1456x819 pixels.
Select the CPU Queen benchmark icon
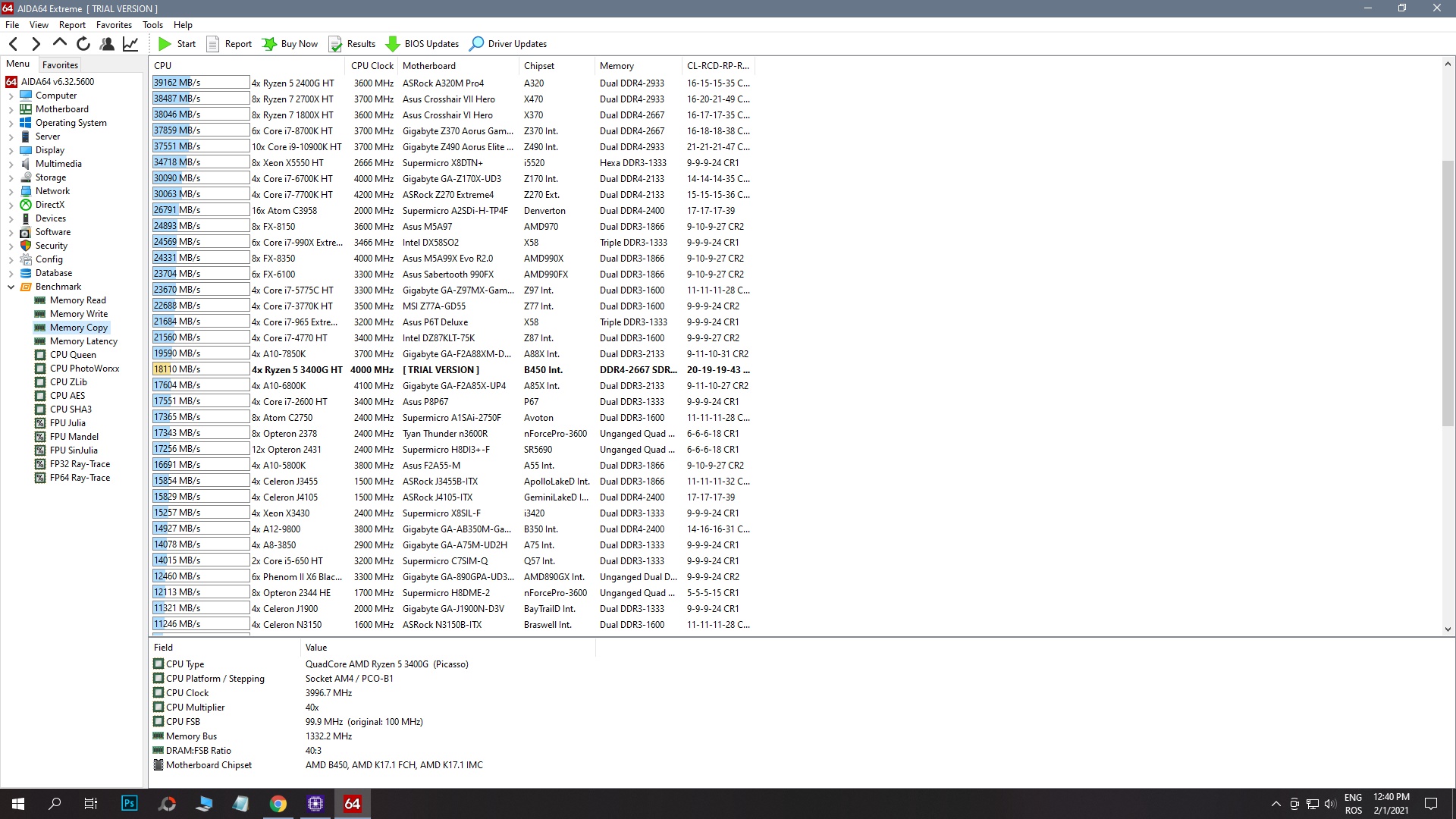pos(40,355)
